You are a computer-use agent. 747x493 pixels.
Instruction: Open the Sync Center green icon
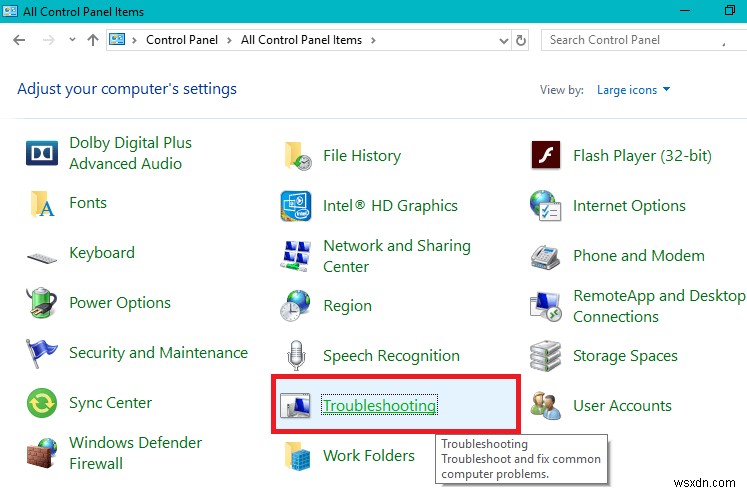click(42, 403)
